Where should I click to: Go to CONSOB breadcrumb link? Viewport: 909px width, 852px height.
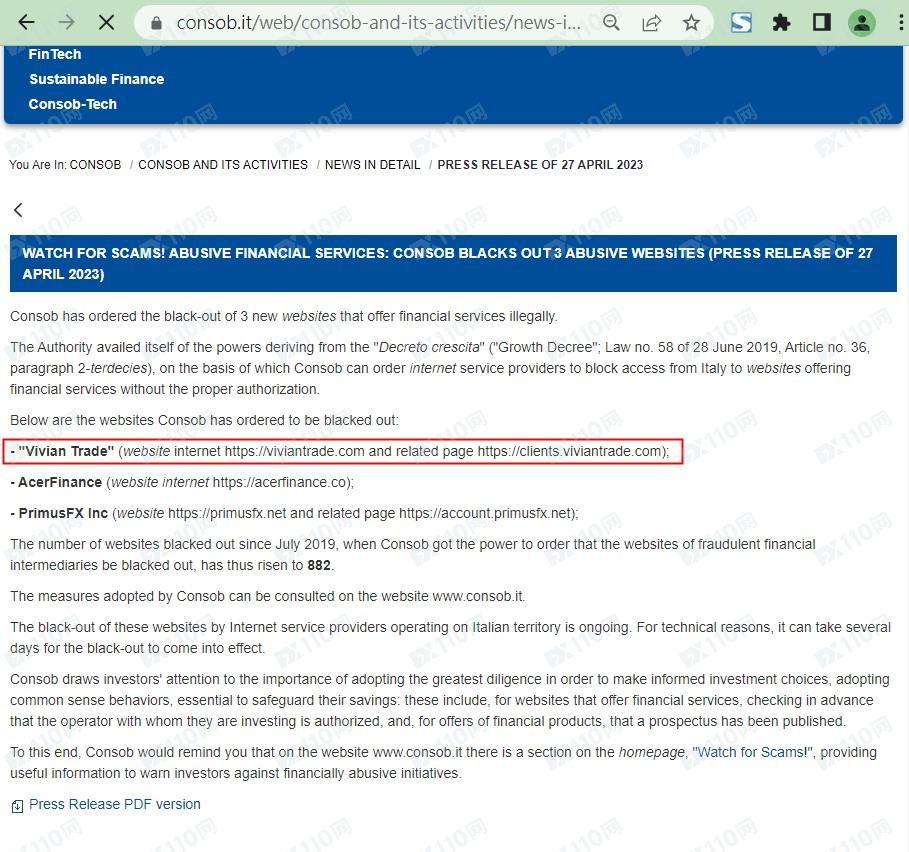[x=95, y=165]
